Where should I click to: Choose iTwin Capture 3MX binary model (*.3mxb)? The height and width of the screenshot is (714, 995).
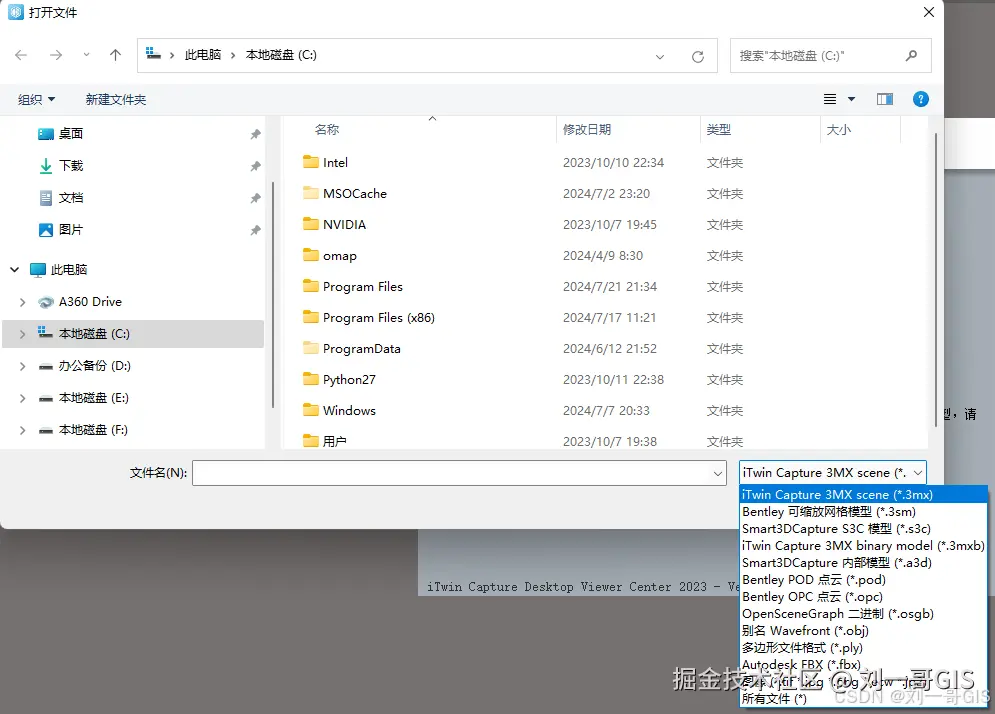(864, 546)
